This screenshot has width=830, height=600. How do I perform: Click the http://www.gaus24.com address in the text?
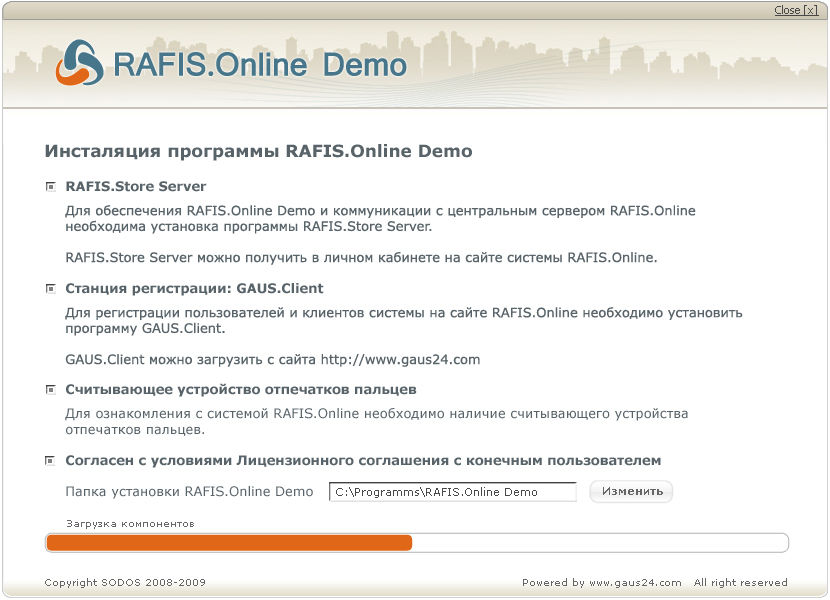coord(400,360)
